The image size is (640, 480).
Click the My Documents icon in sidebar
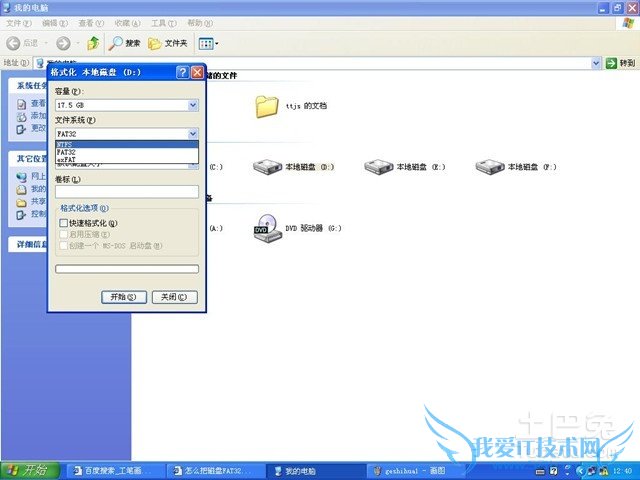(x=21, y=189)
